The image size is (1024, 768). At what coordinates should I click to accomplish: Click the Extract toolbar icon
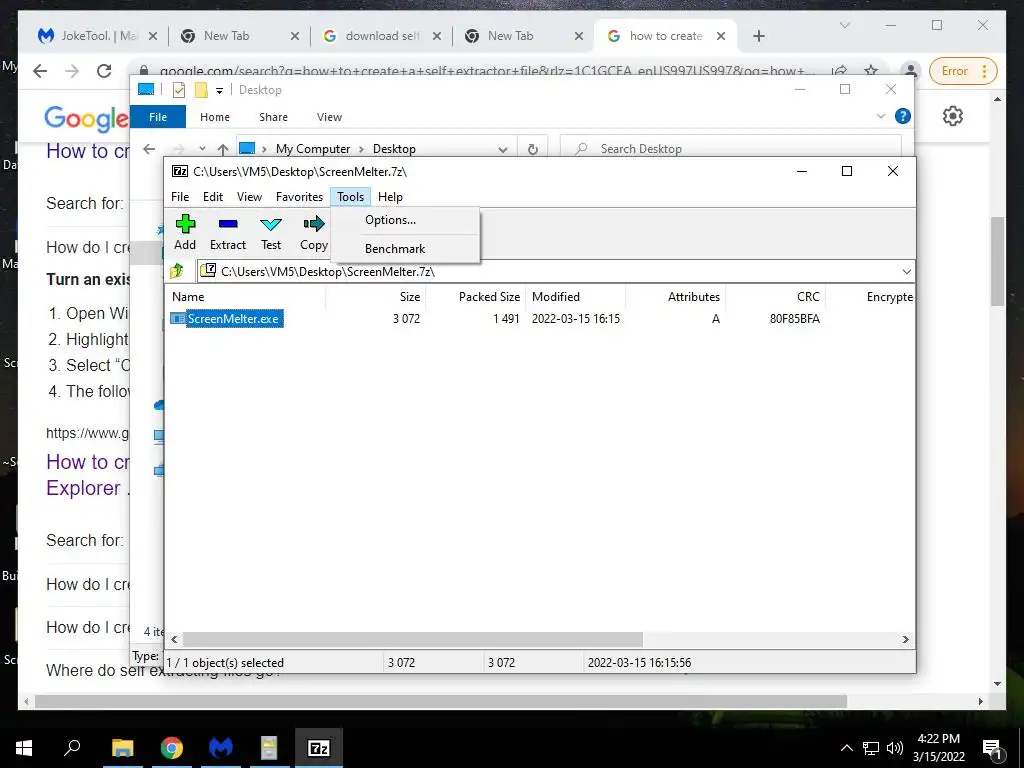(x=227, y=232)
